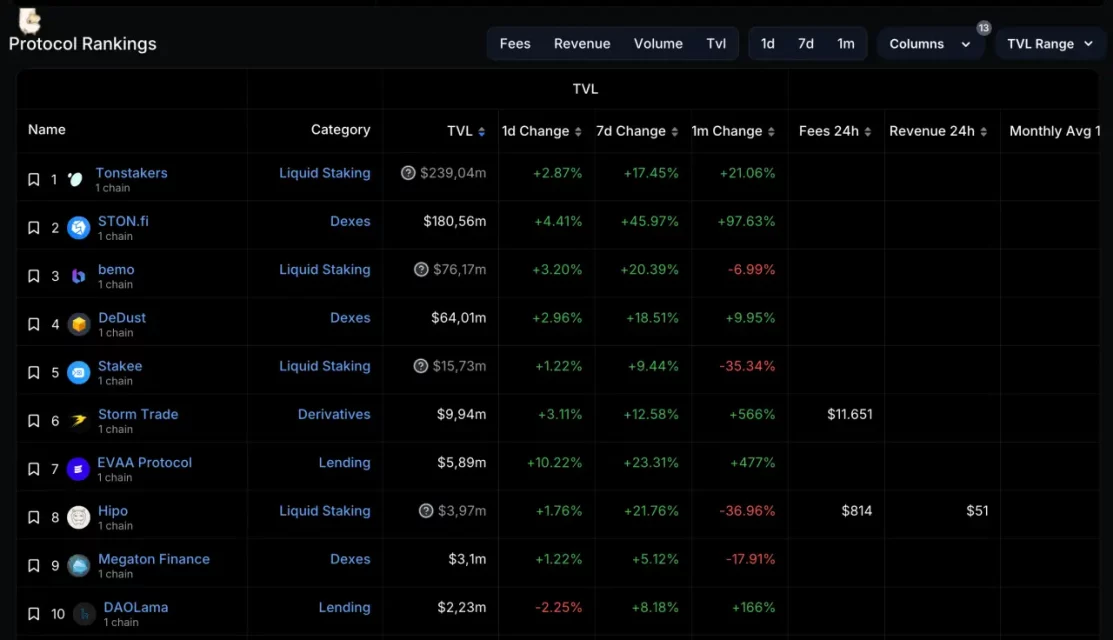Select the Fees tab
Screen dimensions: 1113x640
515,44
